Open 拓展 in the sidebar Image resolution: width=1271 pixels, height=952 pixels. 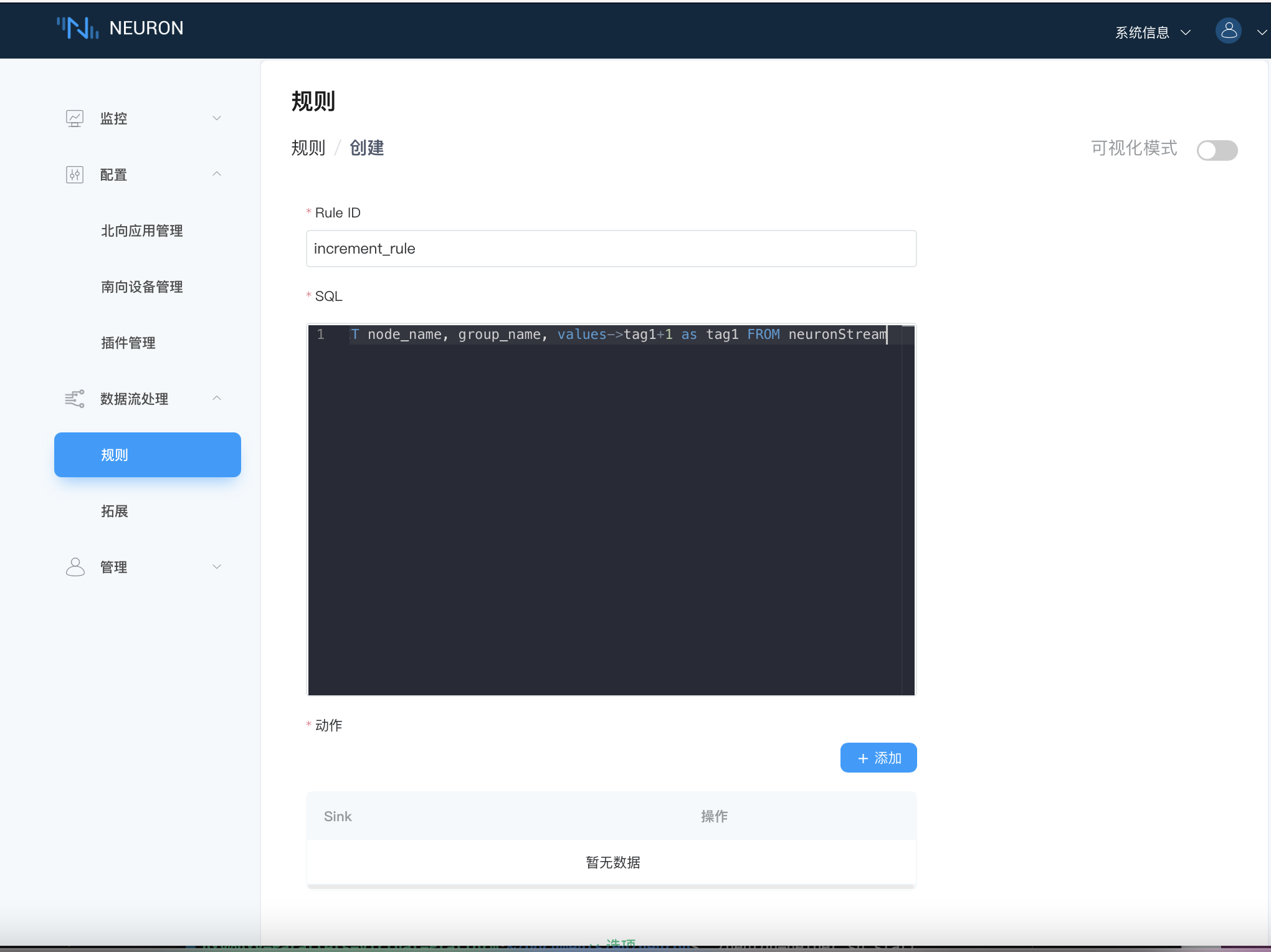tap(115, 512)
